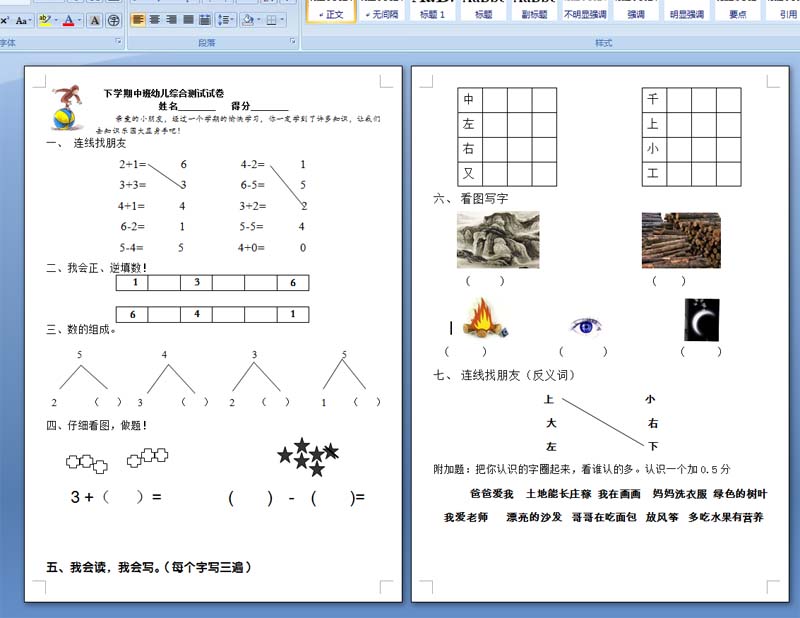The width and height of the screenshot is (800, 618).
Task: Apply borders to selection
Action: (x=271, y=20)
